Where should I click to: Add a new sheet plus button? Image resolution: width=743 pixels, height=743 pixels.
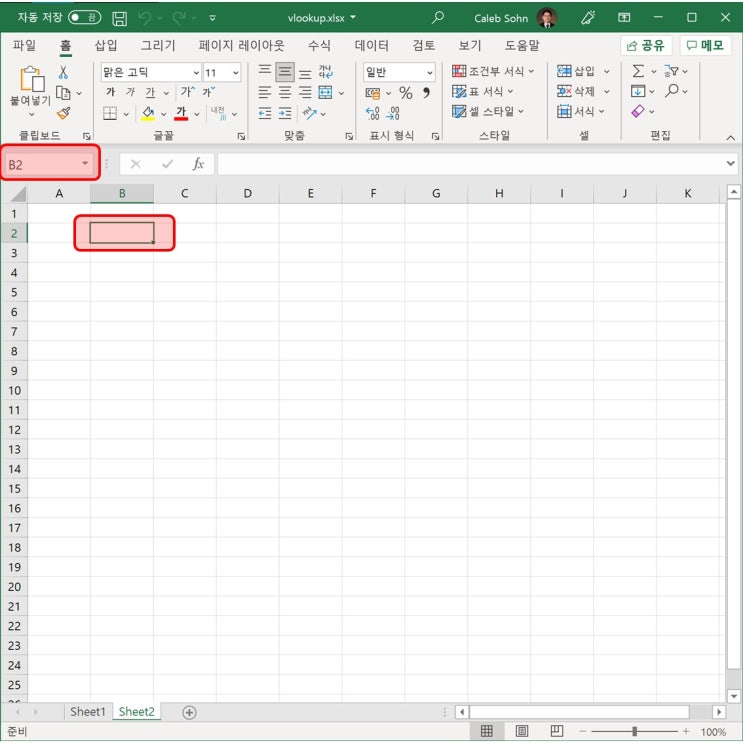pos(190,712)
